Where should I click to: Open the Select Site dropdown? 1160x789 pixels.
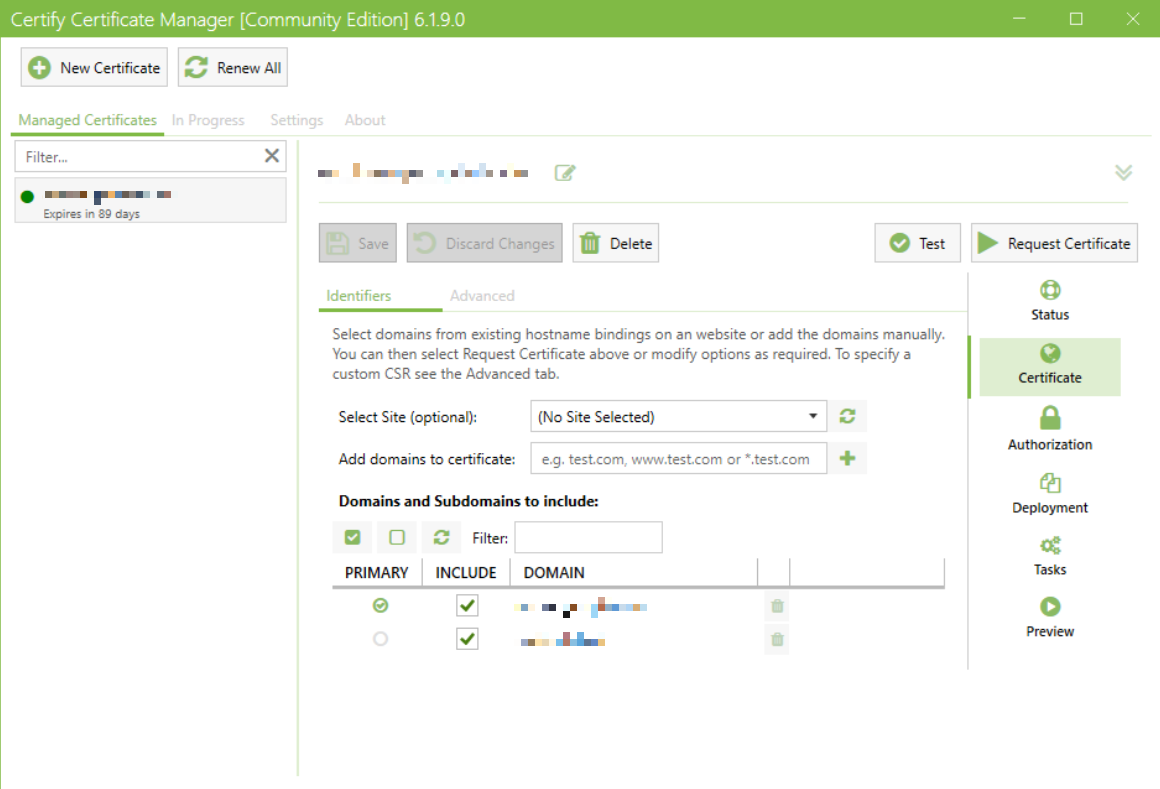coord(678,417)
